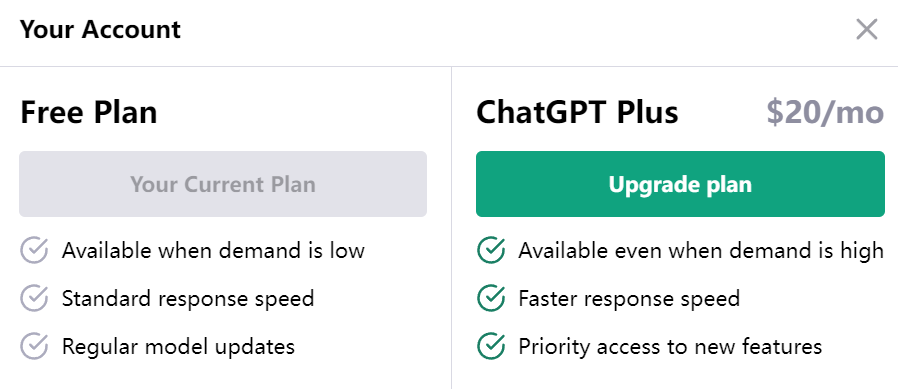Viewport: 898px width, 389px height.
Task: Click the Regular model updates text
Action: coord(178,347)
